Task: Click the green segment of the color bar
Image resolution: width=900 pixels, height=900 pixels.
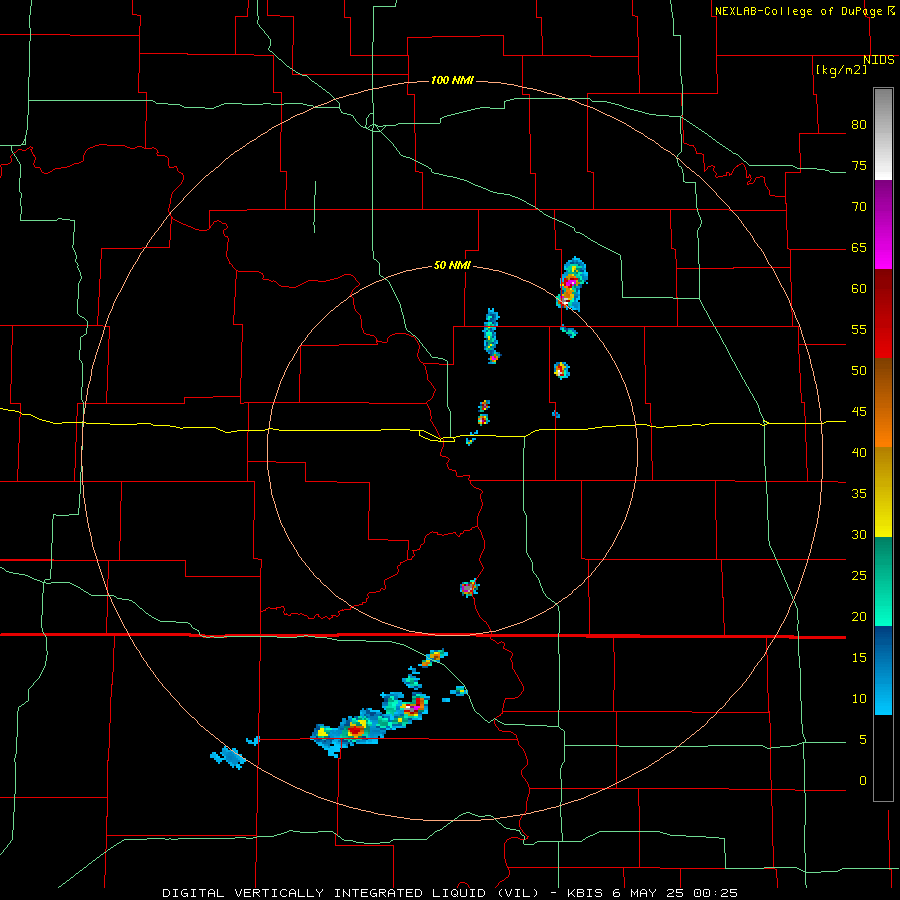Action: pyautogui.click(x=883, y=581)
